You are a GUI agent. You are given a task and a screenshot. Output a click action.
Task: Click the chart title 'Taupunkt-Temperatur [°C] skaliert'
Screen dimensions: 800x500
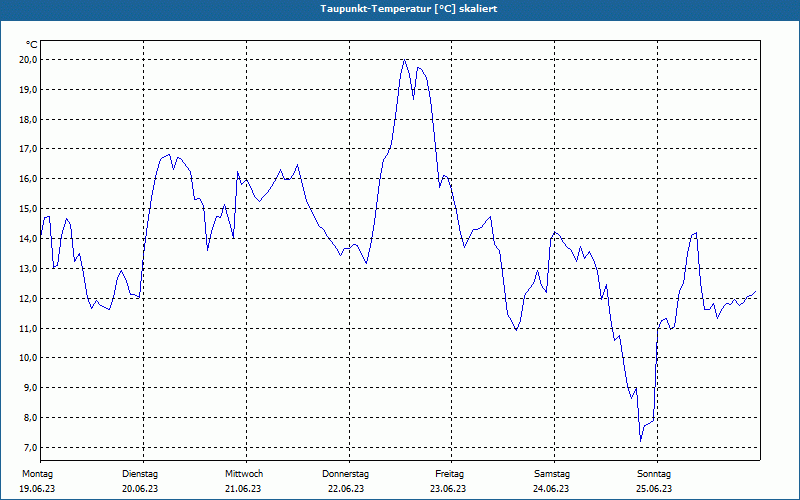pyautogui.click(x=409, y=9)
